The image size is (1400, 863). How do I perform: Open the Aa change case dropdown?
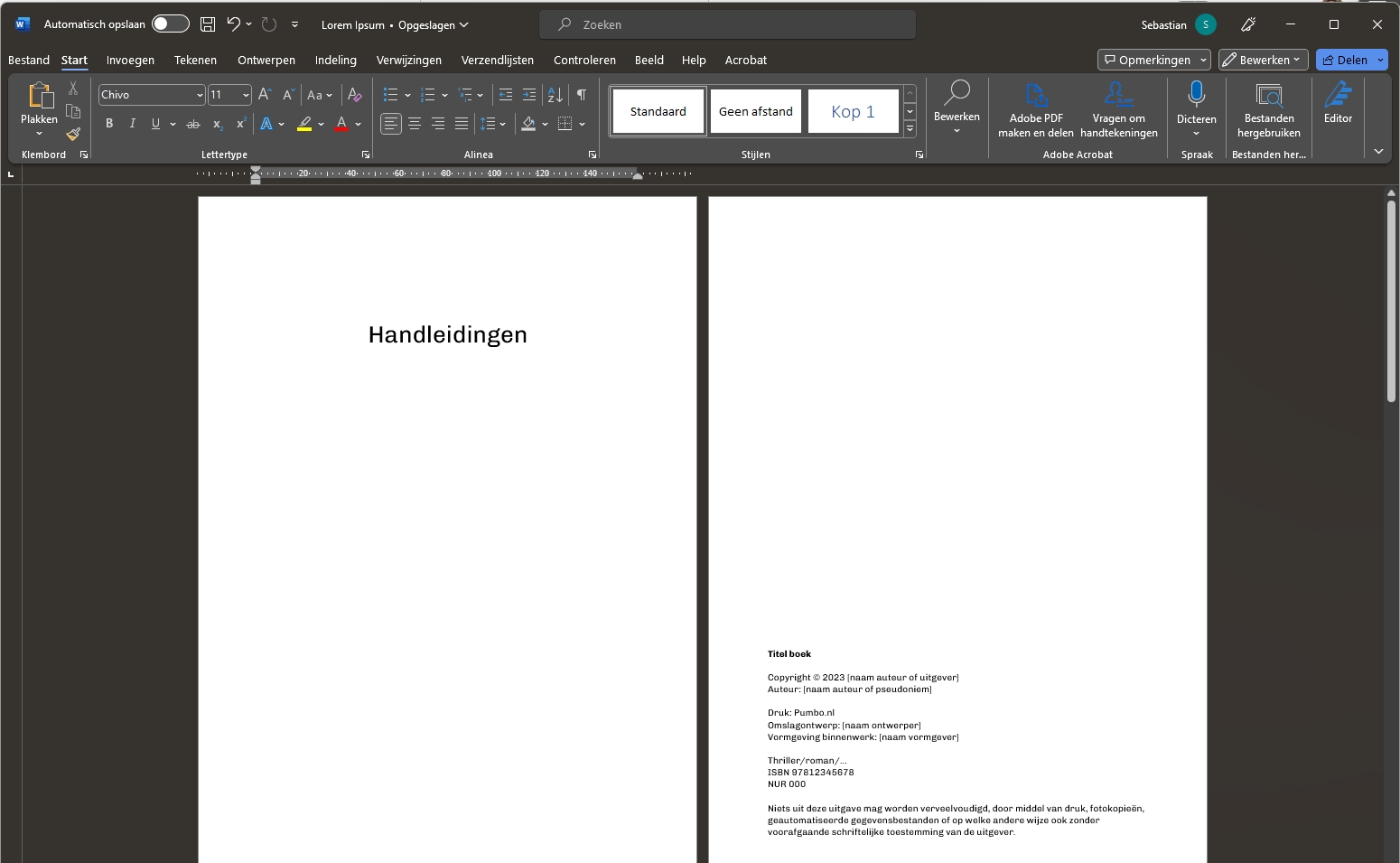pyautogui.click(x=320, y=95)
